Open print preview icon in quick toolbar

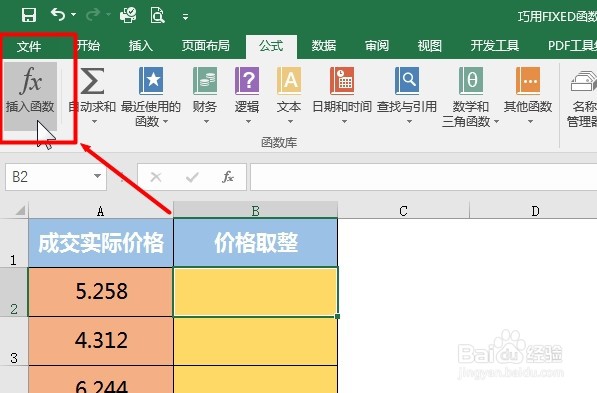coord(157,16)
